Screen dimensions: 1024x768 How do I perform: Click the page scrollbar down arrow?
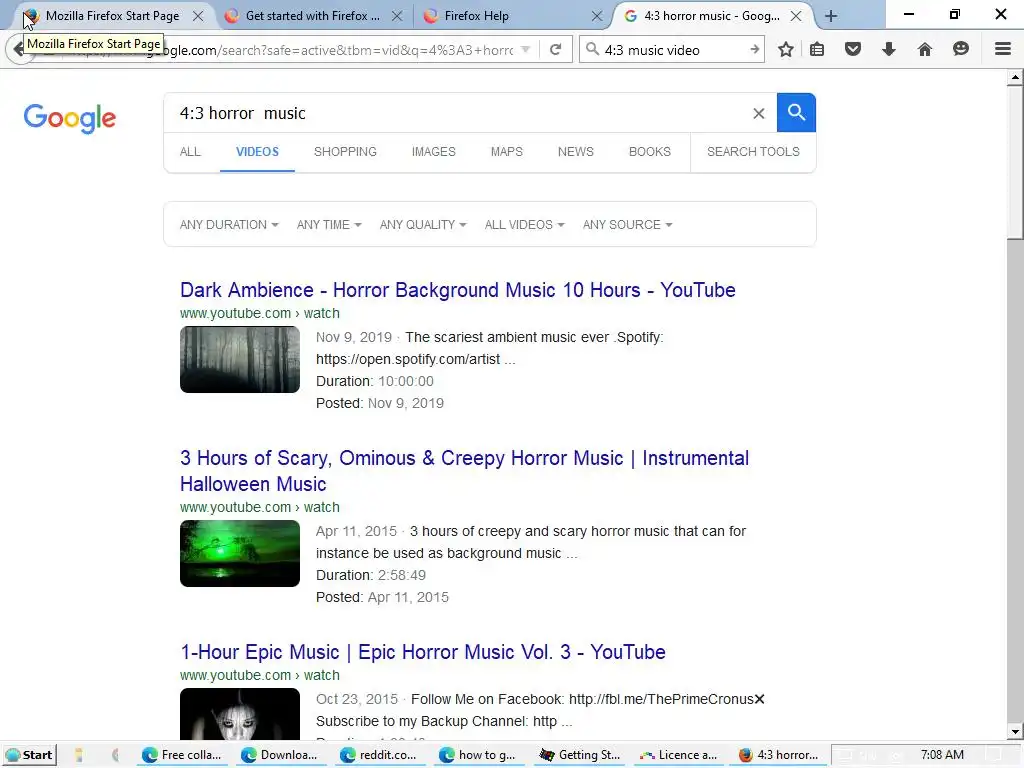tap(1015, 731)
